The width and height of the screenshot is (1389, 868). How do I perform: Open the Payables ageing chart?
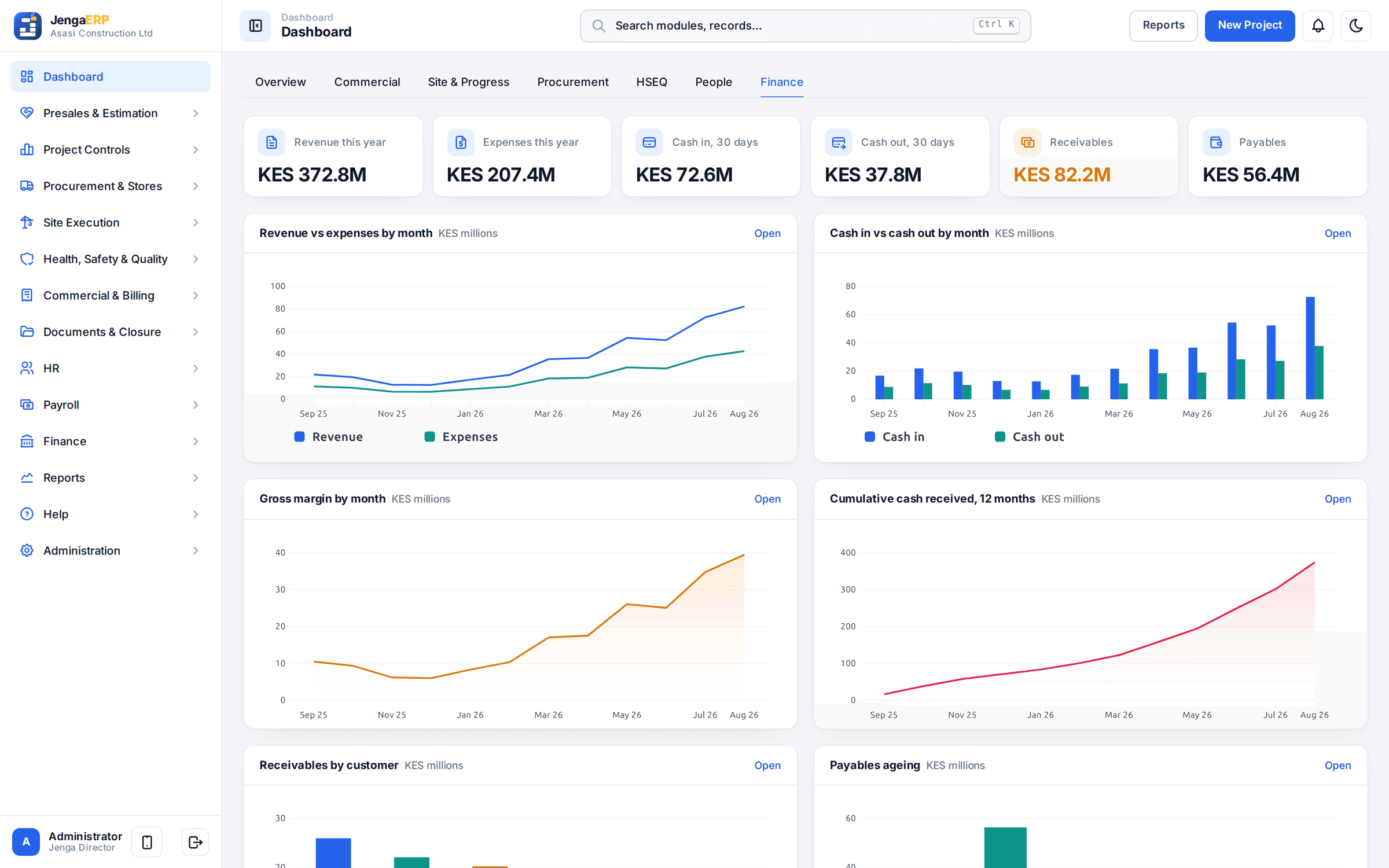point(1337,765)
